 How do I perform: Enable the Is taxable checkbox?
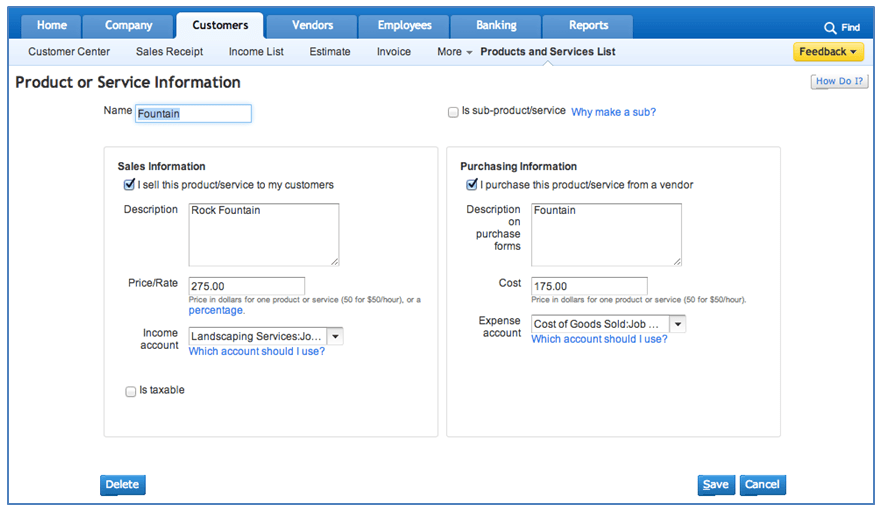click(131, 391)
